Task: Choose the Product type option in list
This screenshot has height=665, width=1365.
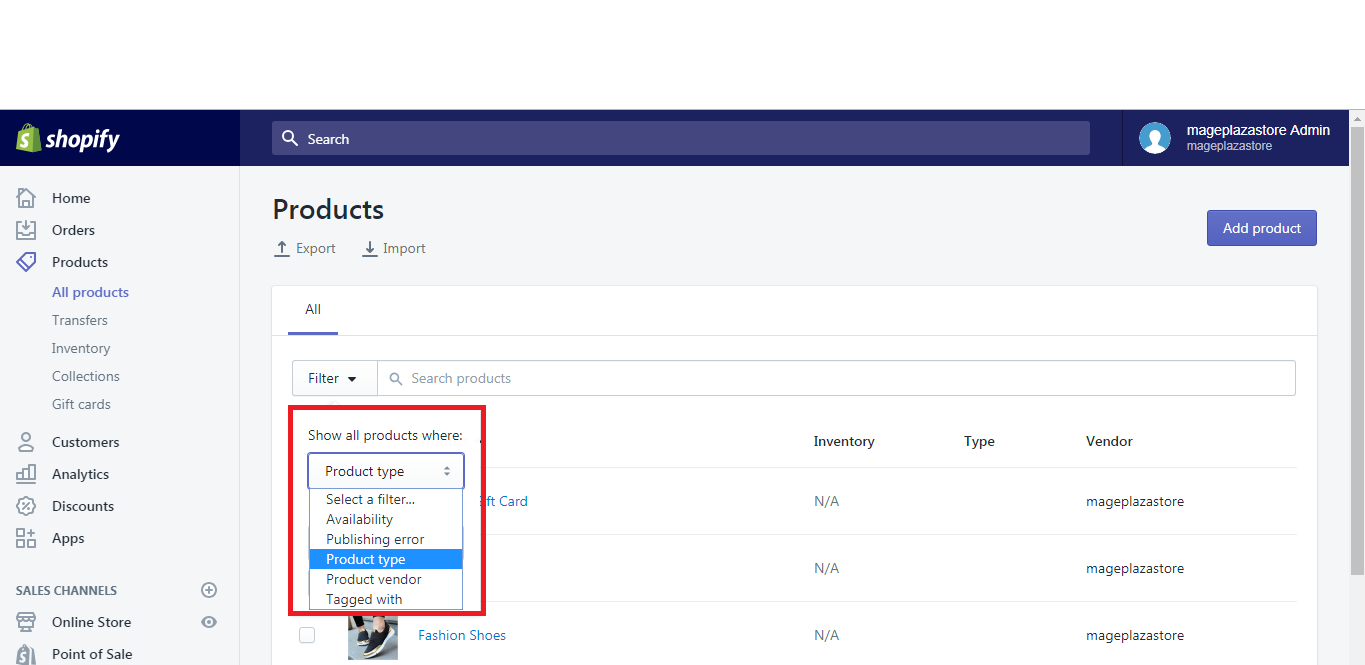Action: [386, 559]
